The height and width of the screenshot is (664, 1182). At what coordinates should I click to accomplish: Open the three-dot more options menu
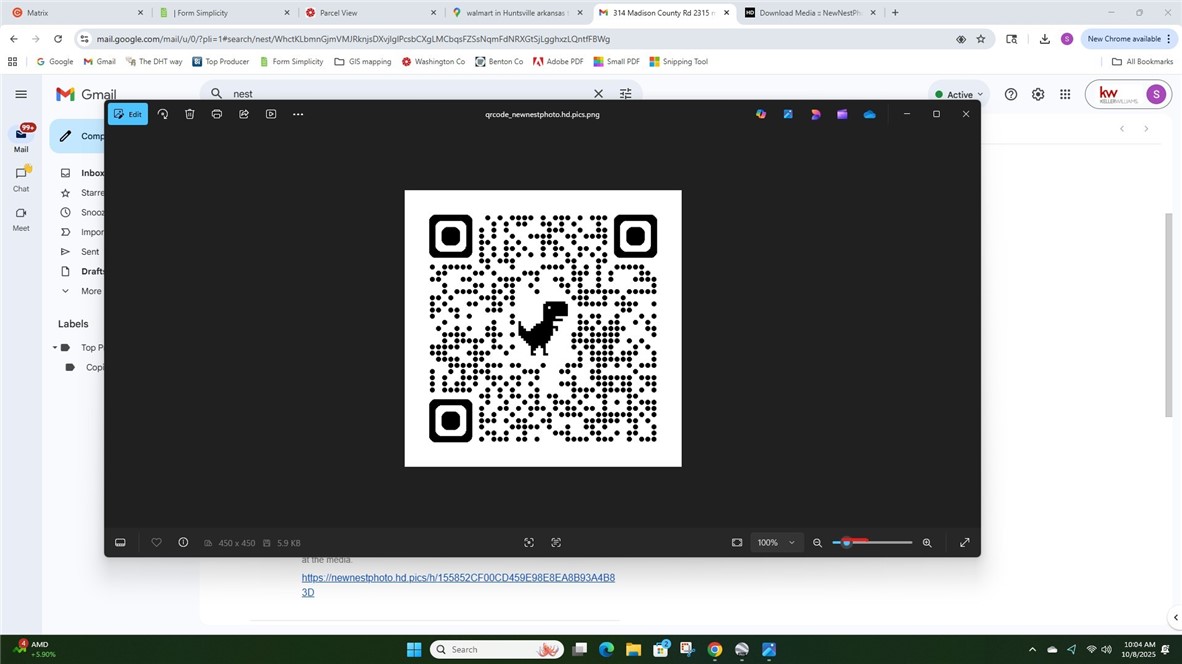[298, 114]
